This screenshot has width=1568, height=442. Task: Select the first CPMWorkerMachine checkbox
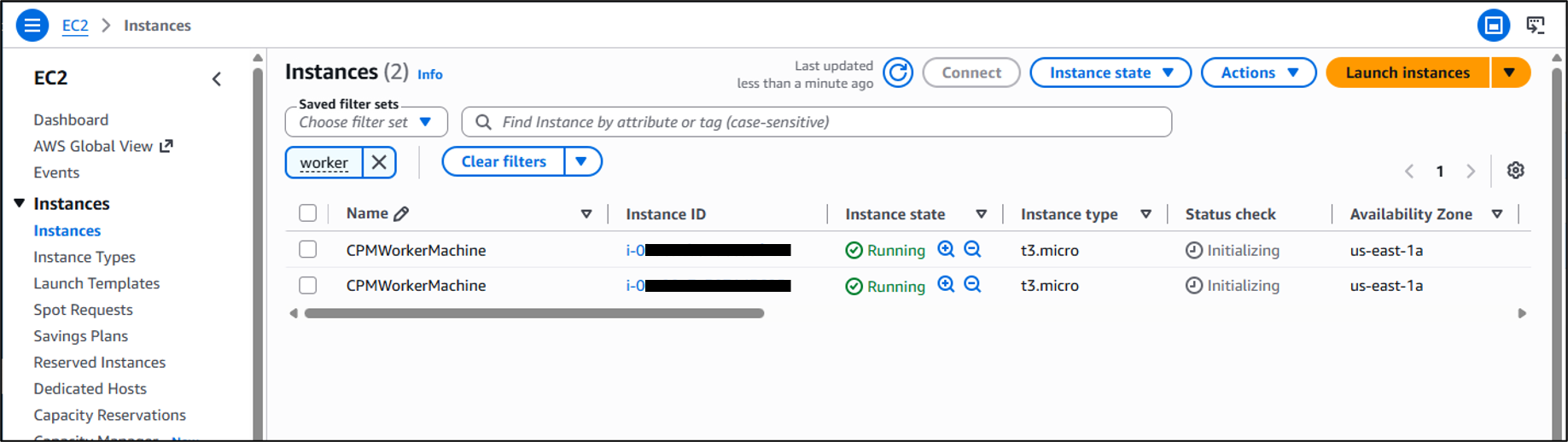(x=308, y=249)
